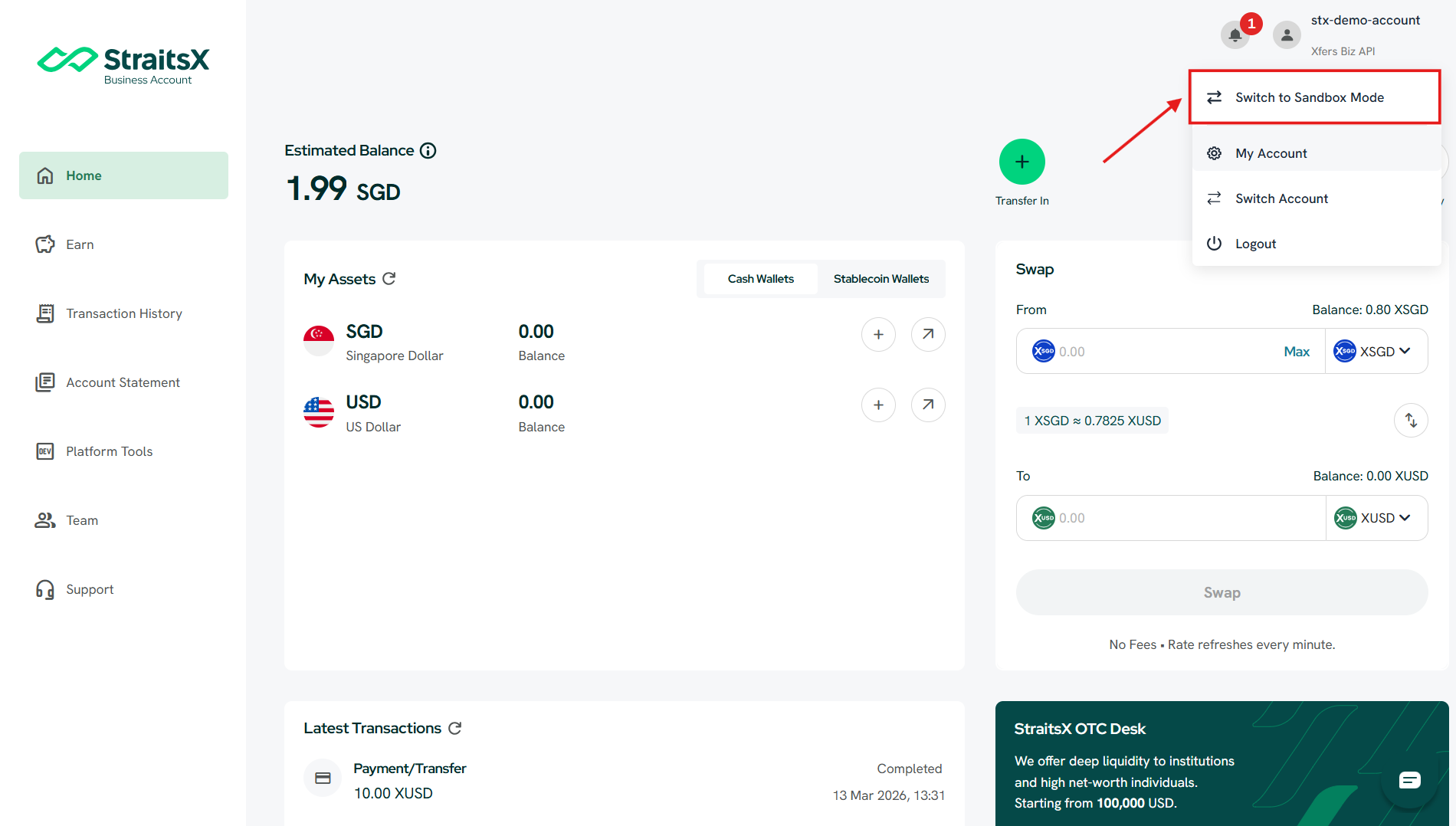Refresh My Assets with the reload icon
Viewport: 1456px width, 826px height.
pos(389,278)
